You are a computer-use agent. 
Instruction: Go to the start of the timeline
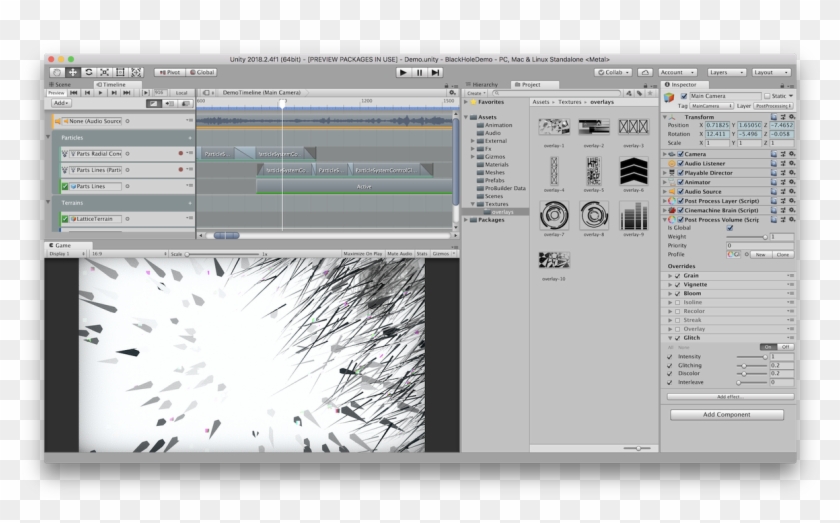pos(74,93)
